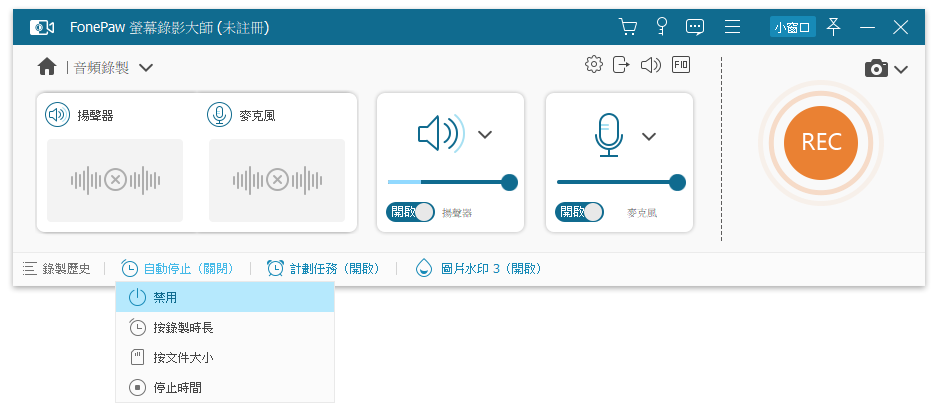Viewport: 938px width, 414px height.
Task: Select 按錄製時長 menu option
Action: [225, 327]
